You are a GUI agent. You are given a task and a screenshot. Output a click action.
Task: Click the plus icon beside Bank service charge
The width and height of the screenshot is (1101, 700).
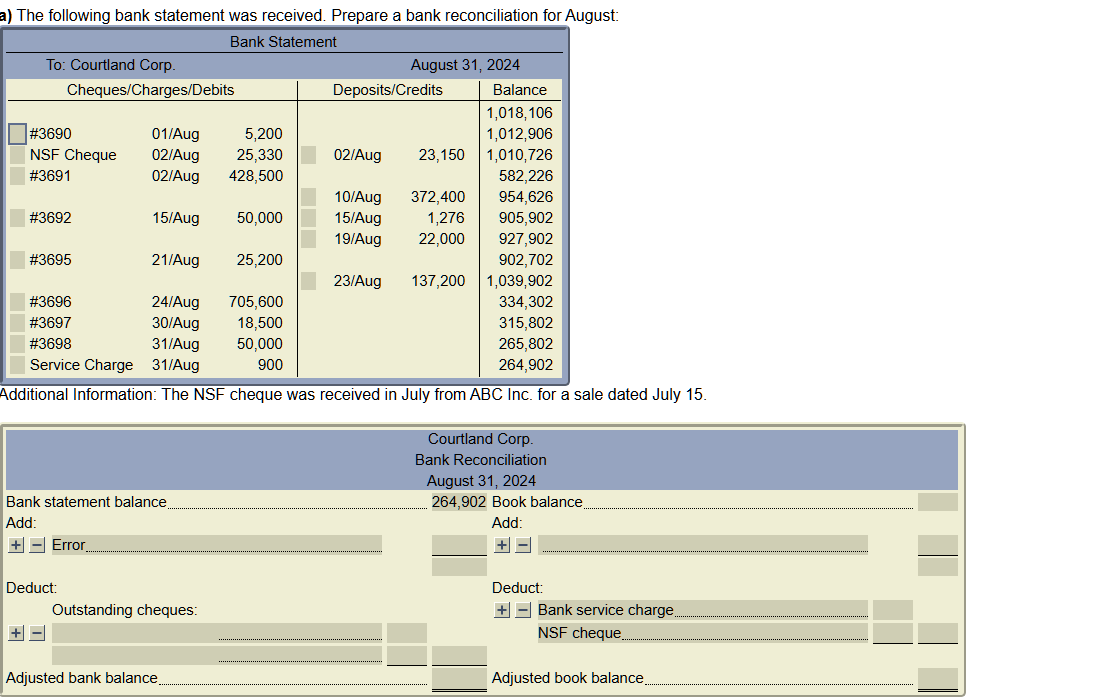coord(500,609)
